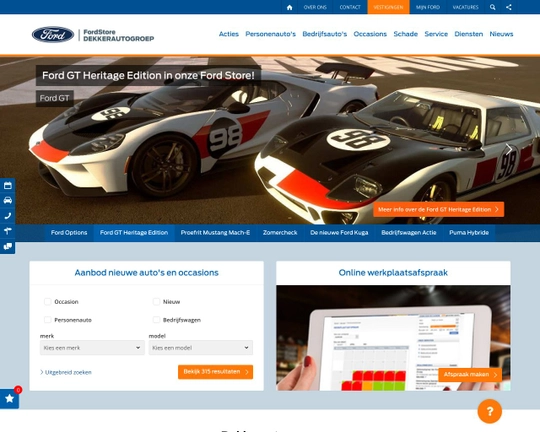The width and height of the screenshot is (540, 432).
Task: Click the phone icon in left sidebar
Action: tap(8, 216)
